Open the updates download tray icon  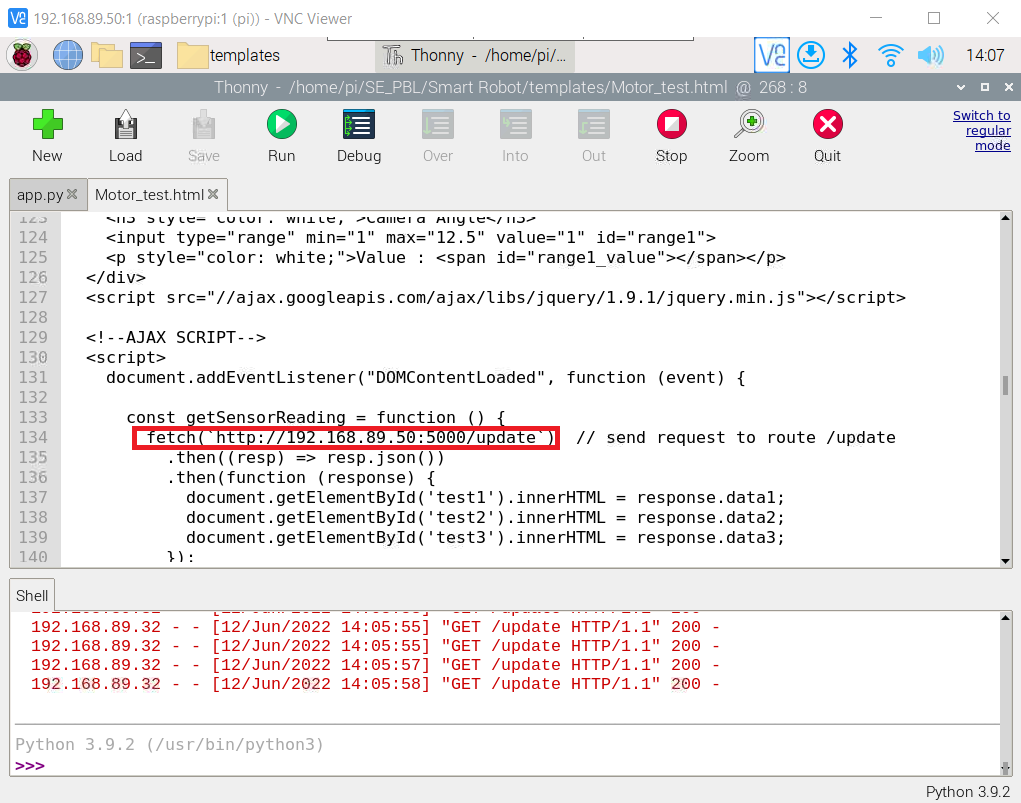(x=811, y=55)
